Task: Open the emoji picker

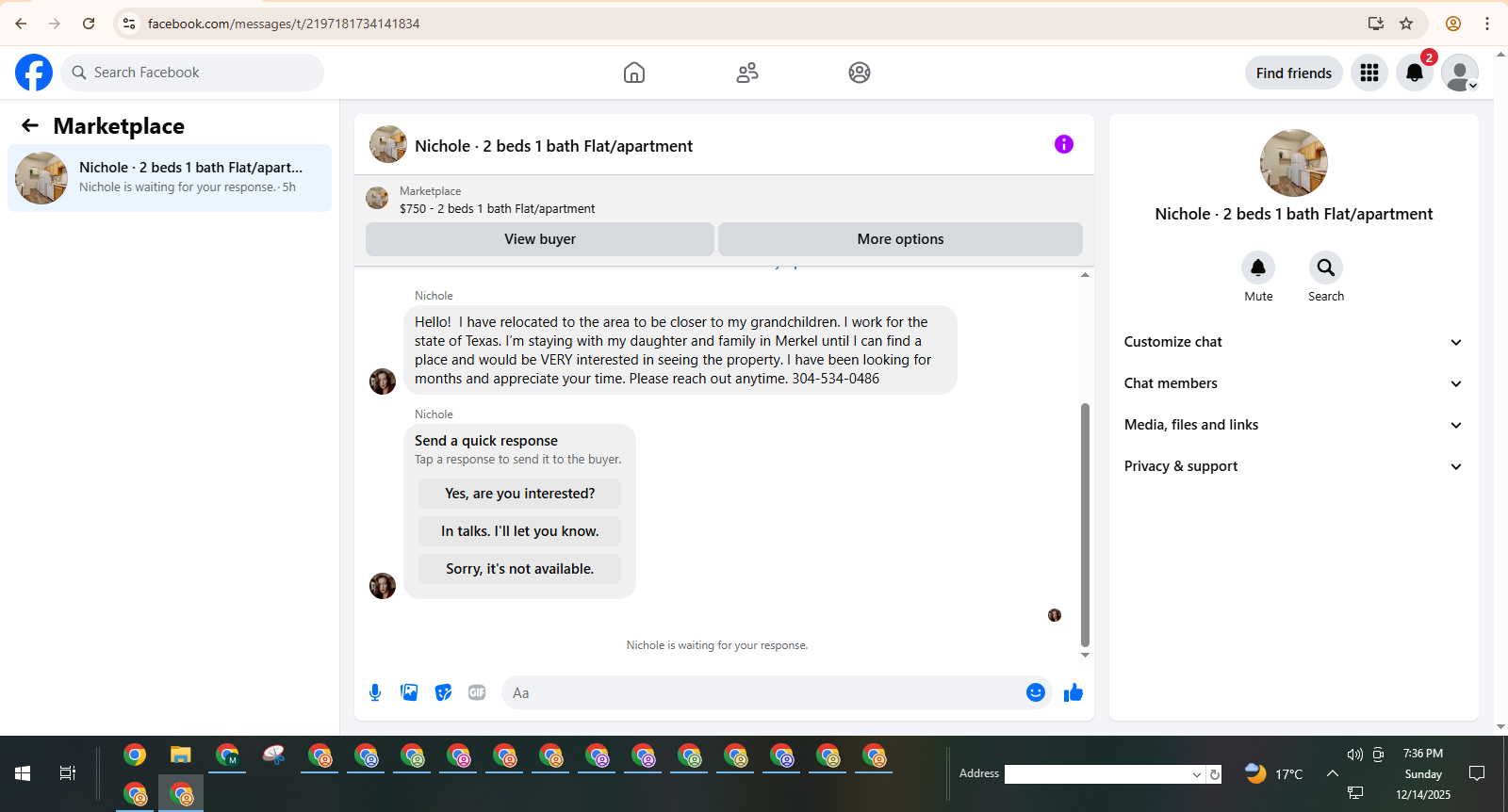Action: click(x=1036, y=692)
